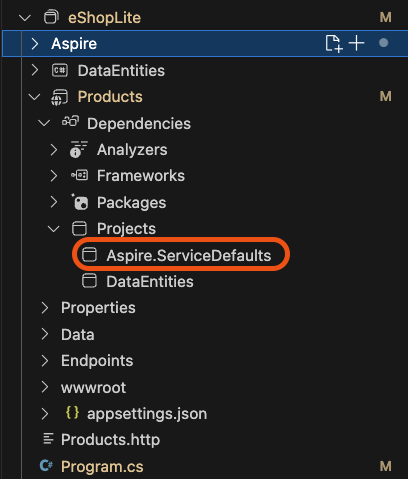Screen dimensions: 408x479
Task: Click the Analyzers icon
Action: pyautogui.click(x=78, y=149)
